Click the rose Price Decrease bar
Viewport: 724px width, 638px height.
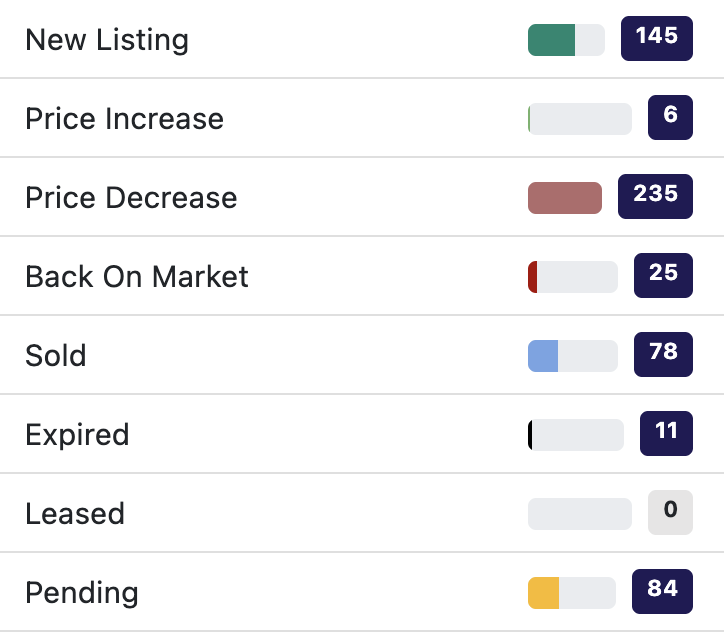coord(564,198)
